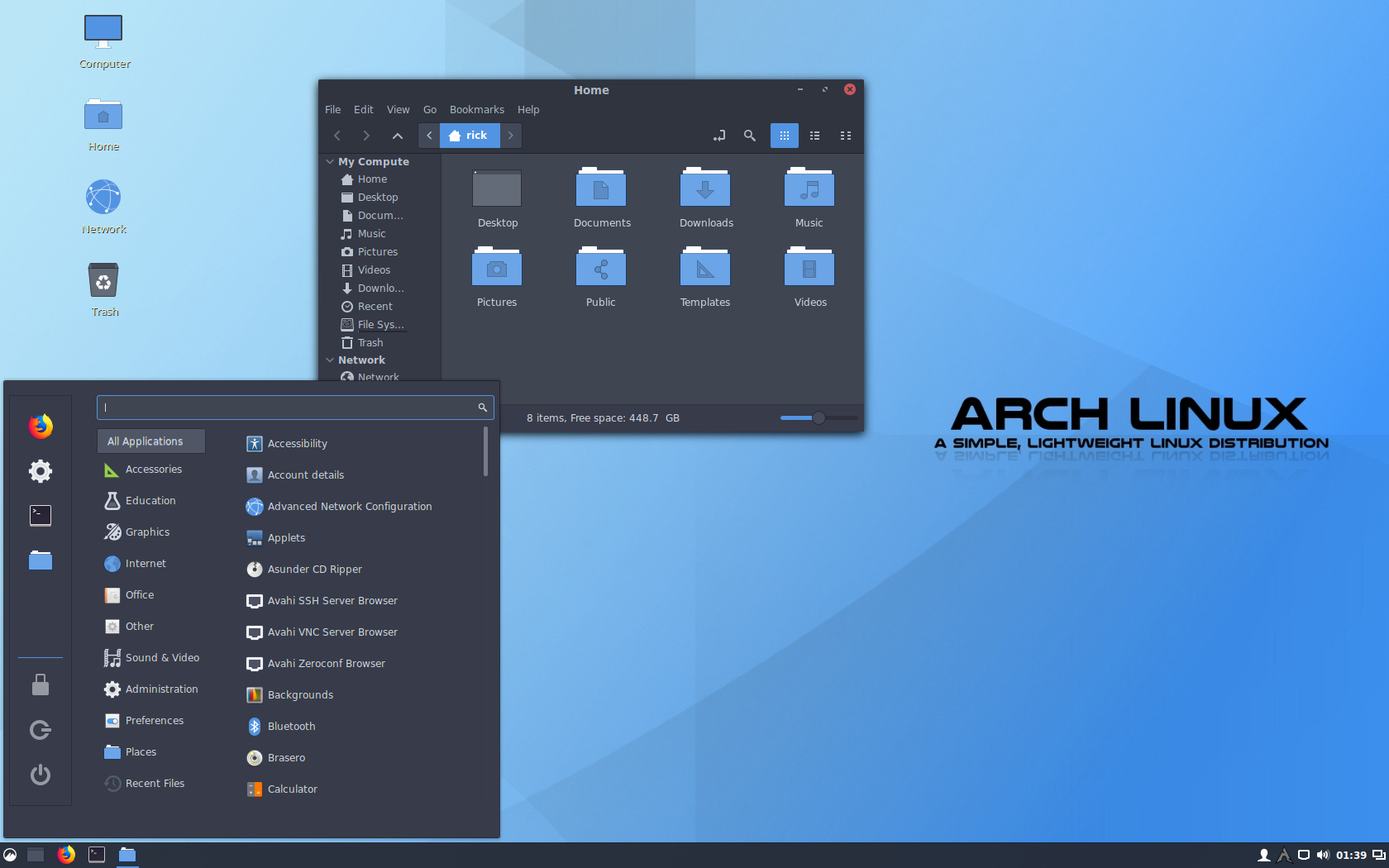Open the Trash desktop icon

[x=103, y=289]
